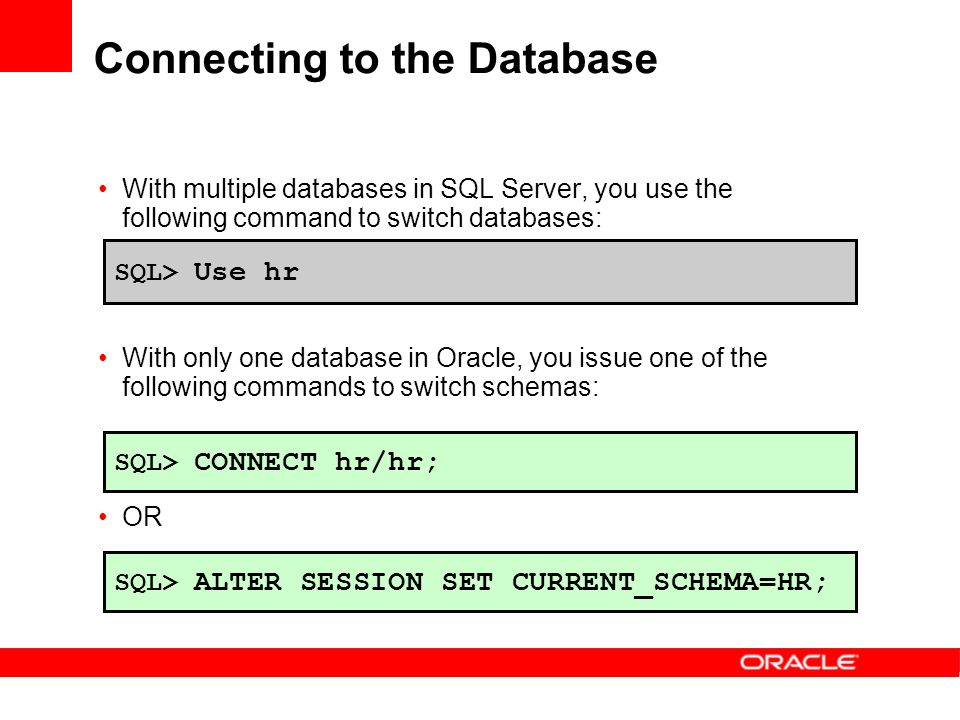Viewport: 960px width, 720px height.
Task: Click the red bullet before Oracle paragraph
Action: (103, 358)
